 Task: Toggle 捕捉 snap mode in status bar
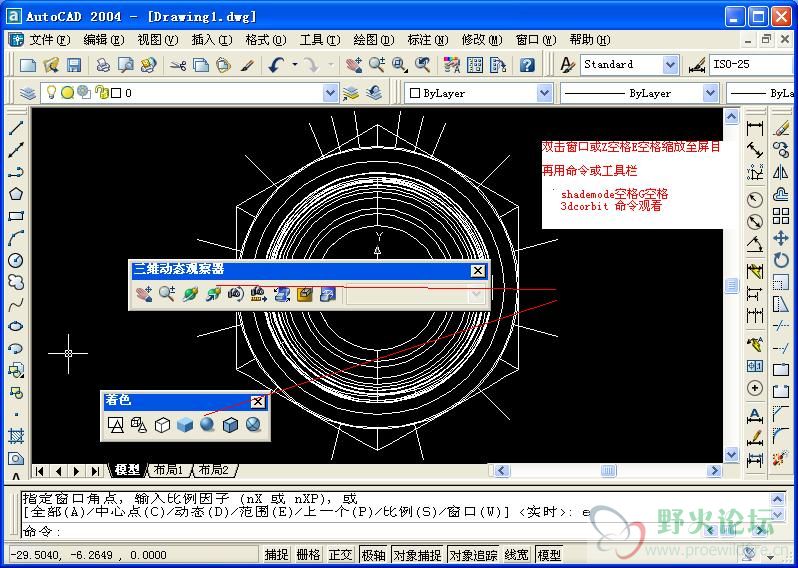pos(277,555)
